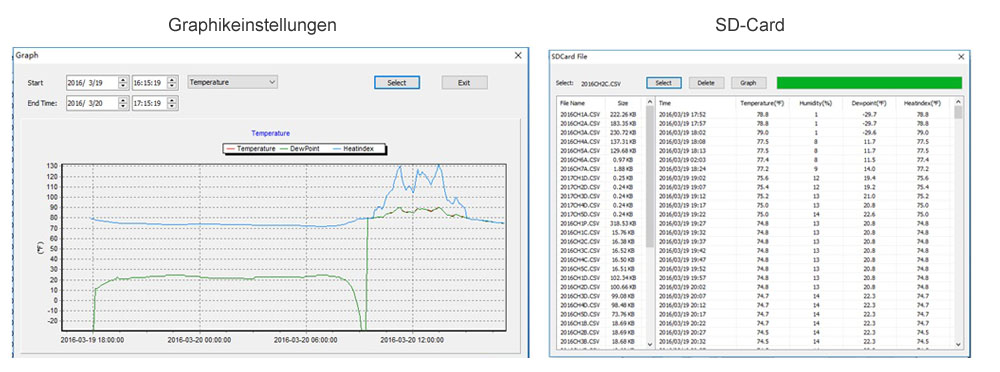Open the start date 2016/3/19 spinner

pyautogui.click(x=122, y=82)
